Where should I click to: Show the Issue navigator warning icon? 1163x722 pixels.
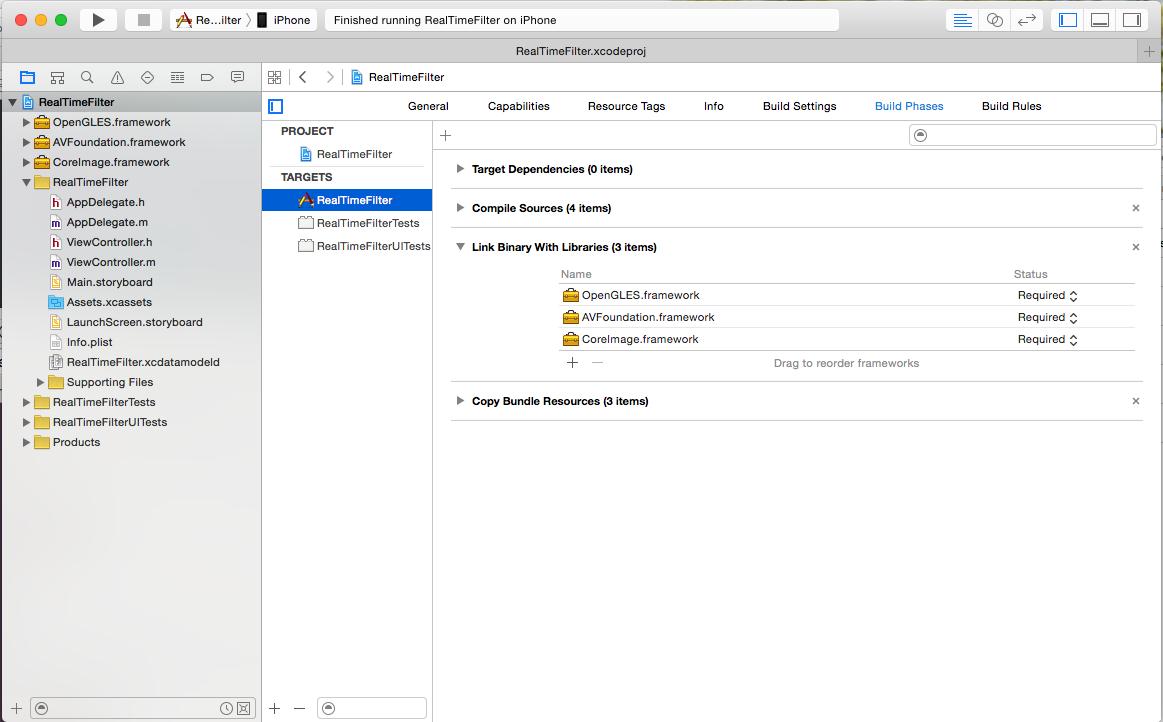click(x=117, y=77)
